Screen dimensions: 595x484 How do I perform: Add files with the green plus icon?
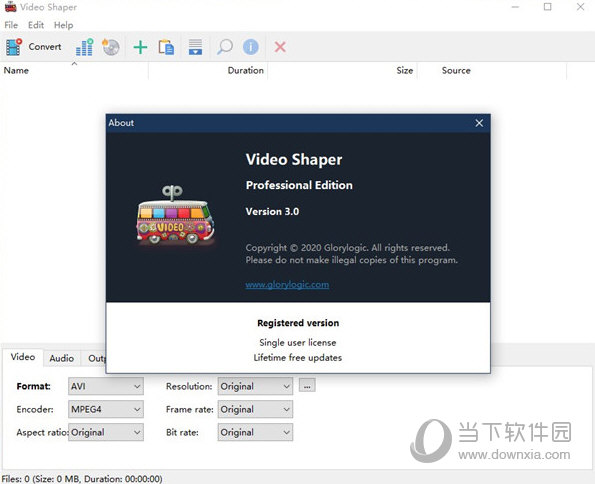click(x=140, y=47)
